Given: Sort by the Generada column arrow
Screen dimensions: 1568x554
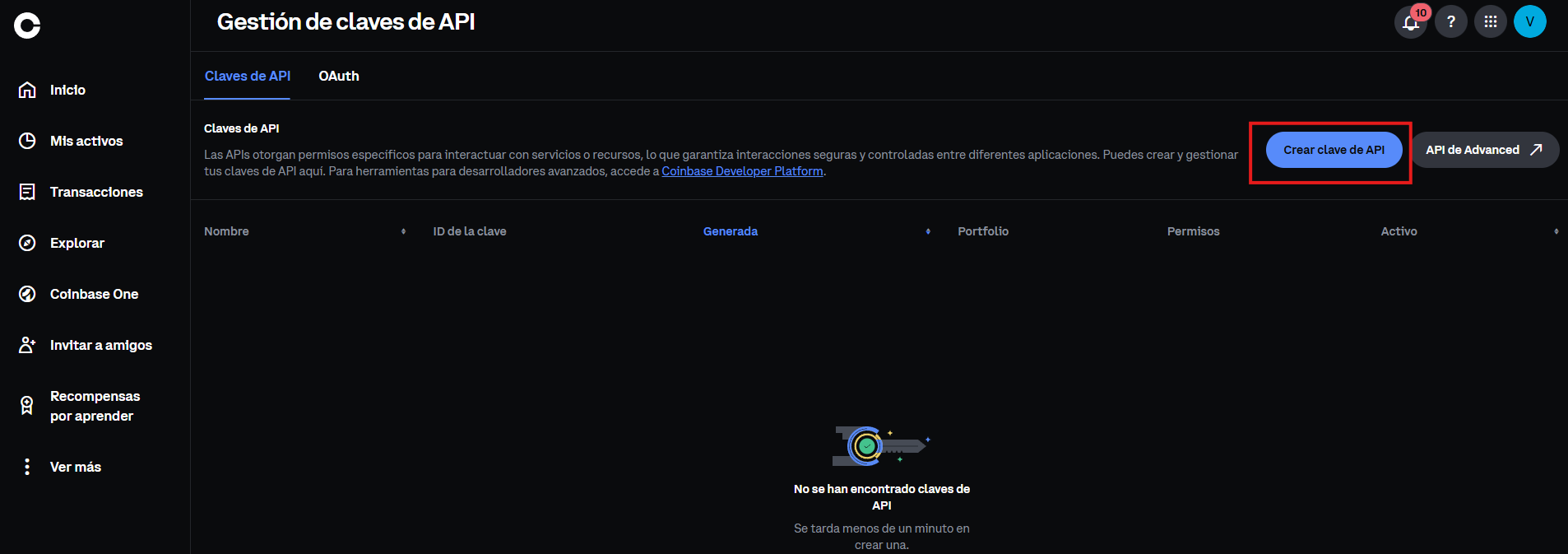Looking at the screenshot, I should (928, 231).
